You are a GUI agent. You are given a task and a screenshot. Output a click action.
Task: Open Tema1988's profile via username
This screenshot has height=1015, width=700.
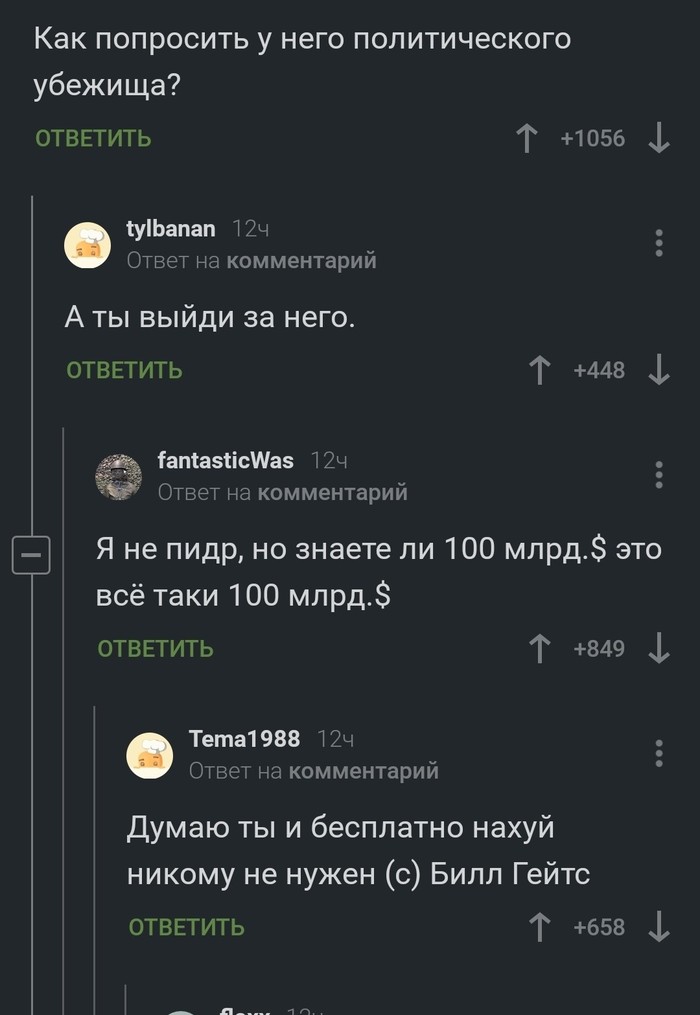pos(244,739)
